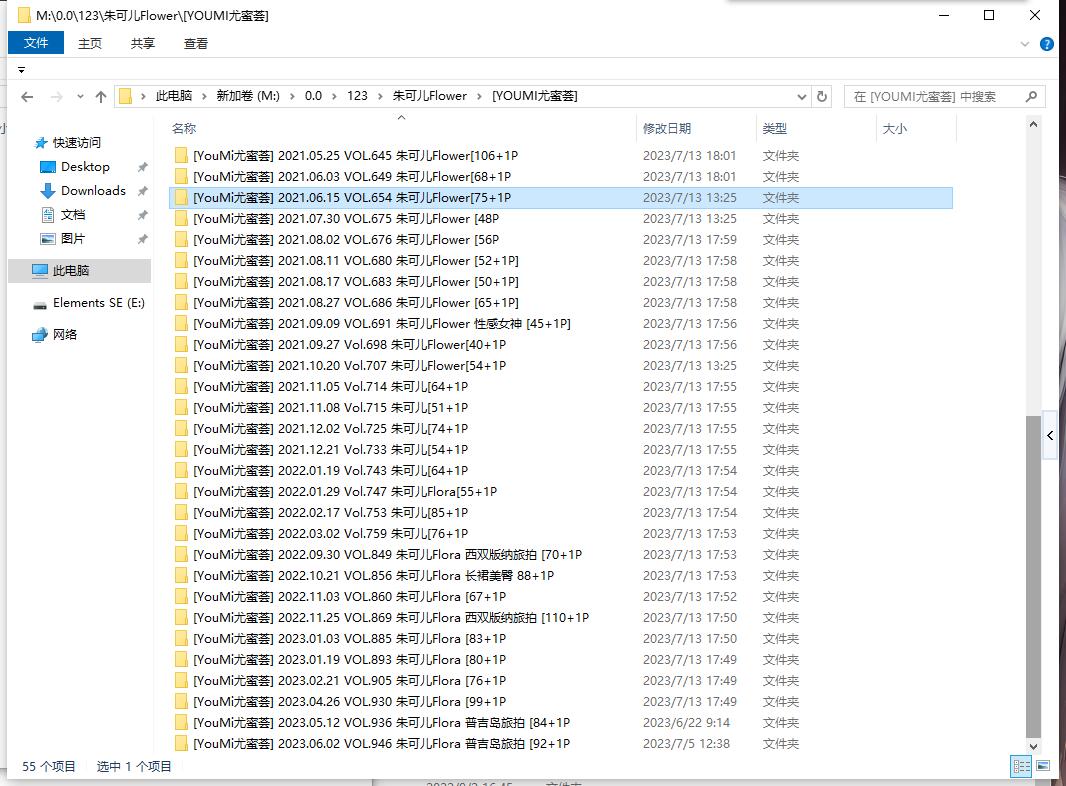Image resolution: width=1066 pixels, height=786 pixels.
Task: Select folder icon of Vol.698 row
Action: click(x=181, y=345)
